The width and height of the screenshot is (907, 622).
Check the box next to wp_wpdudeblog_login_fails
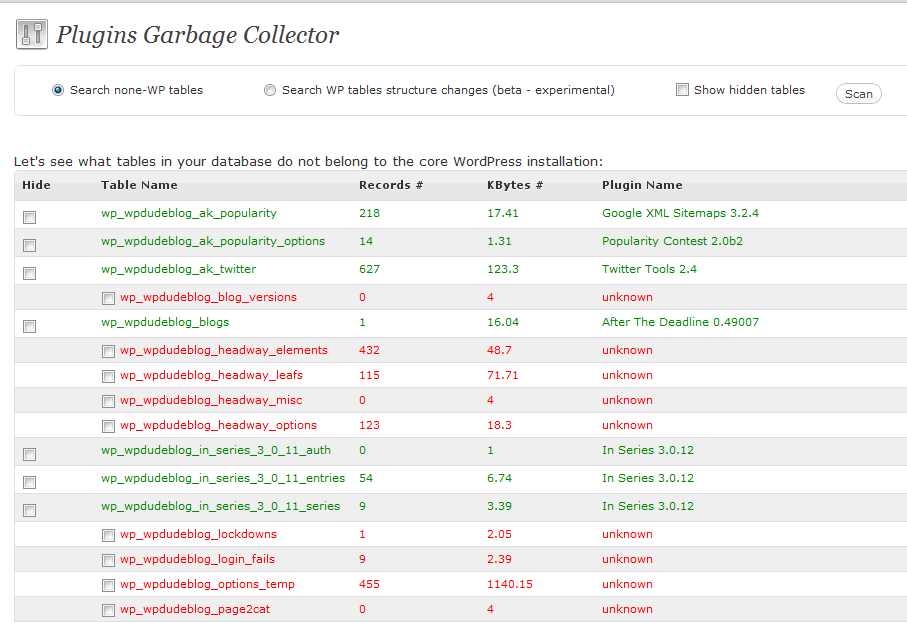point(108,560)
